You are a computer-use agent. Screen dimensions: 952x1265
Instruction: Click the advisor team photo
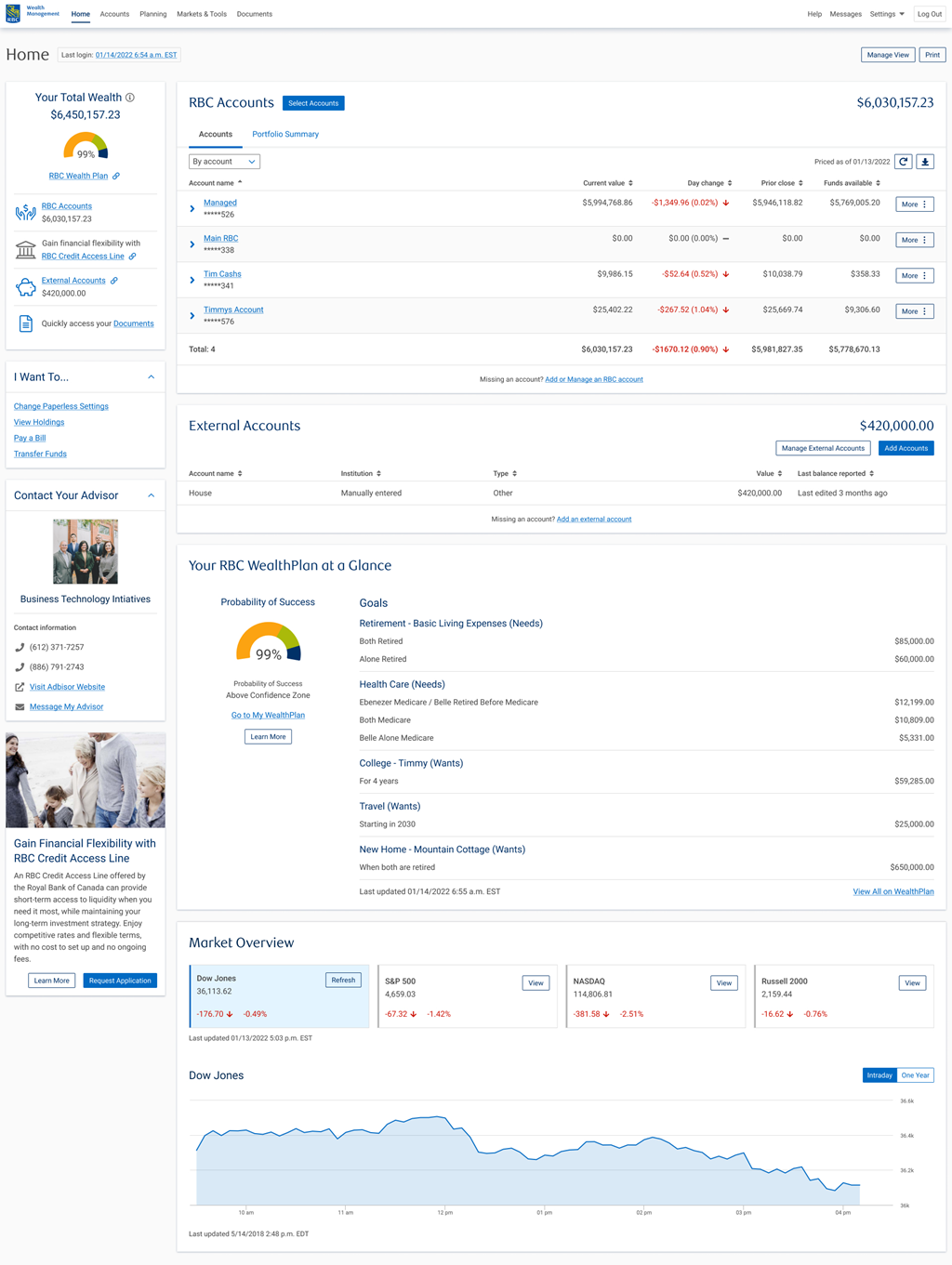86,551
